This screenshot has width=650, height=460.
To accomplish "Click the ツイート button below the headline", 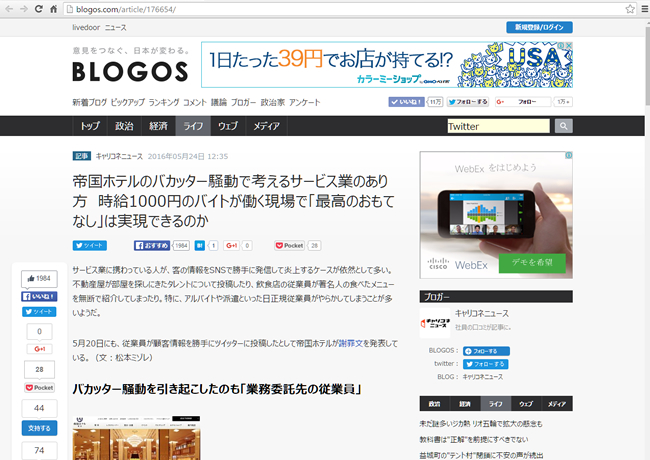I will pos(90,245).
